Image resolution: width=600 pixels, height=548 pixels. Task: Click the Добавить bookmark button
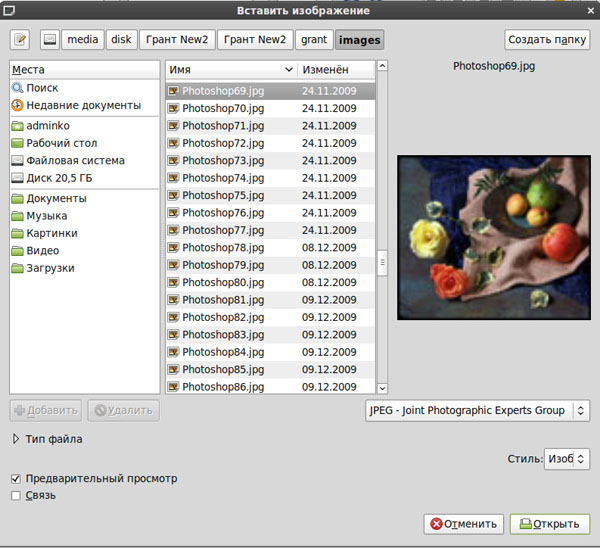click(x=46, y=411)
